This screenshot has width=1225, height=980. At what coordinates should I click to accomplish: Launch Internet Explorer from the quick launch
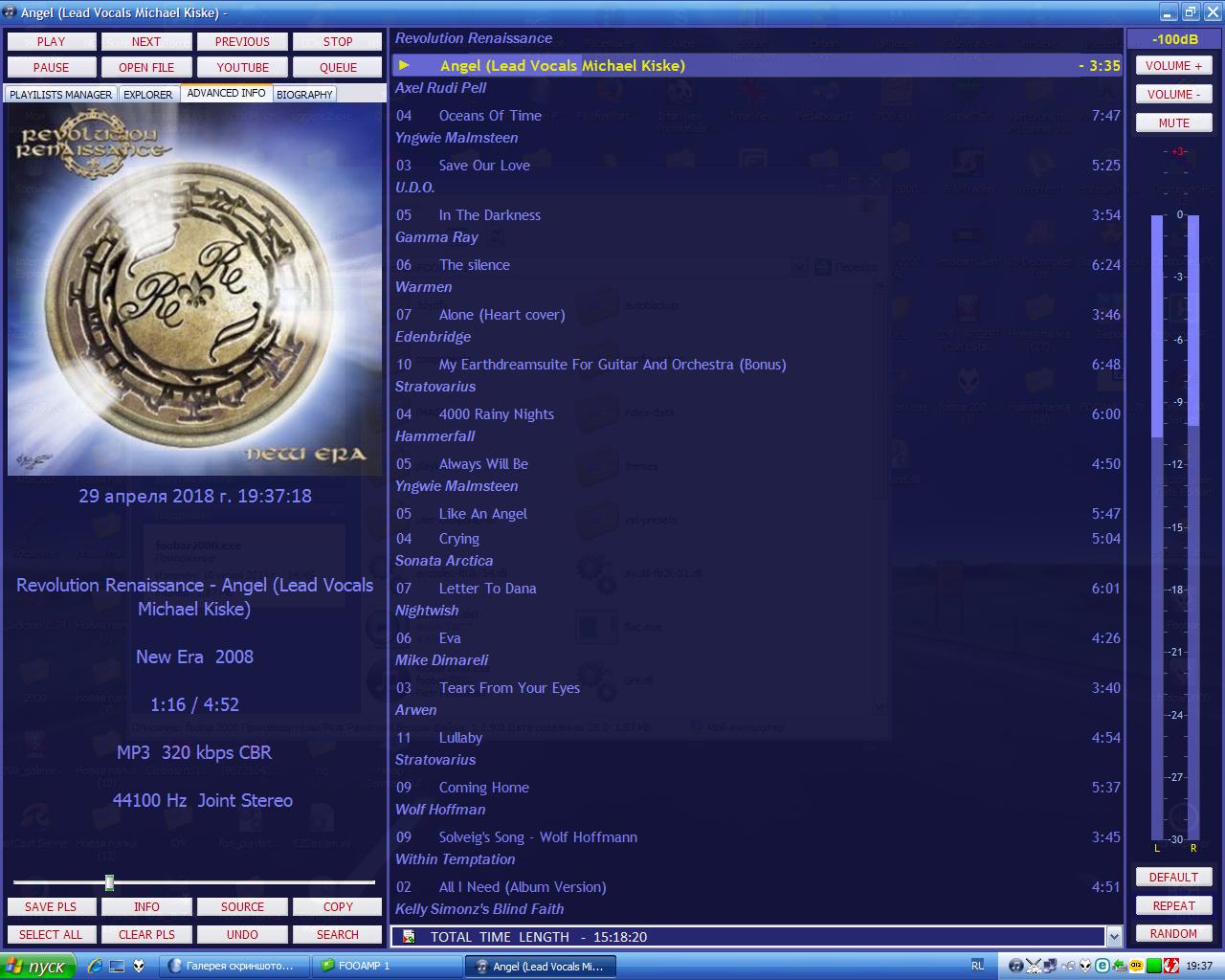pyautogui.click(x=95, y=966)
